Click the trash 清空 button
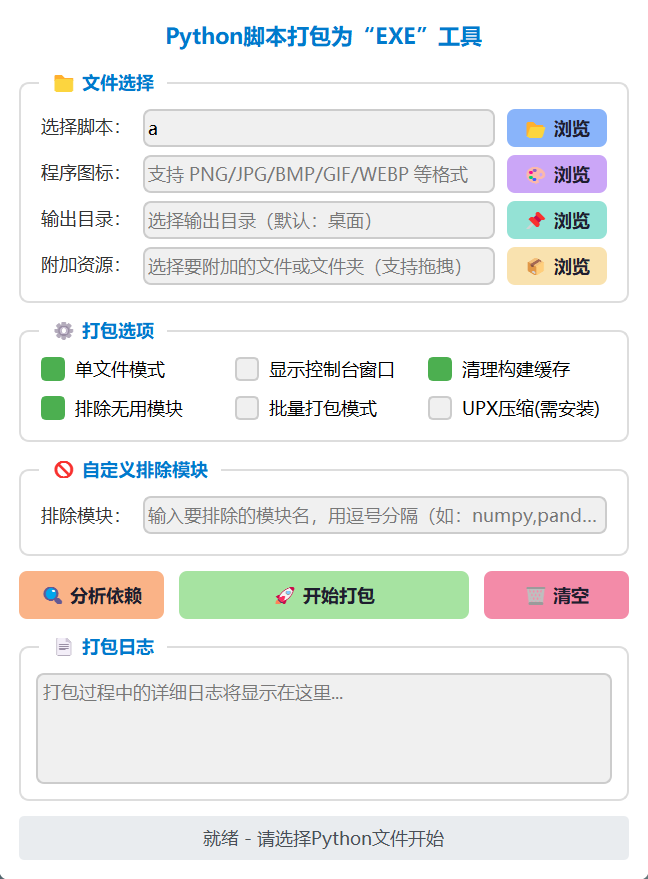Viewport: 648px width, 879px height. click(556, 596)
